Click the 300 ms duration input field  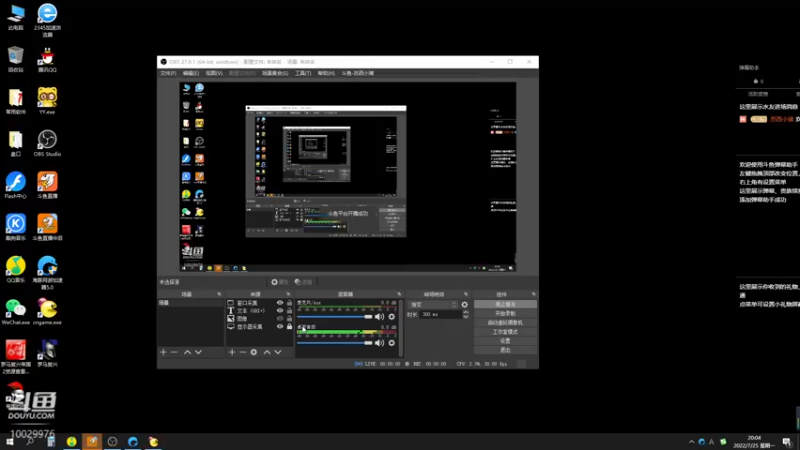[441, 315]
